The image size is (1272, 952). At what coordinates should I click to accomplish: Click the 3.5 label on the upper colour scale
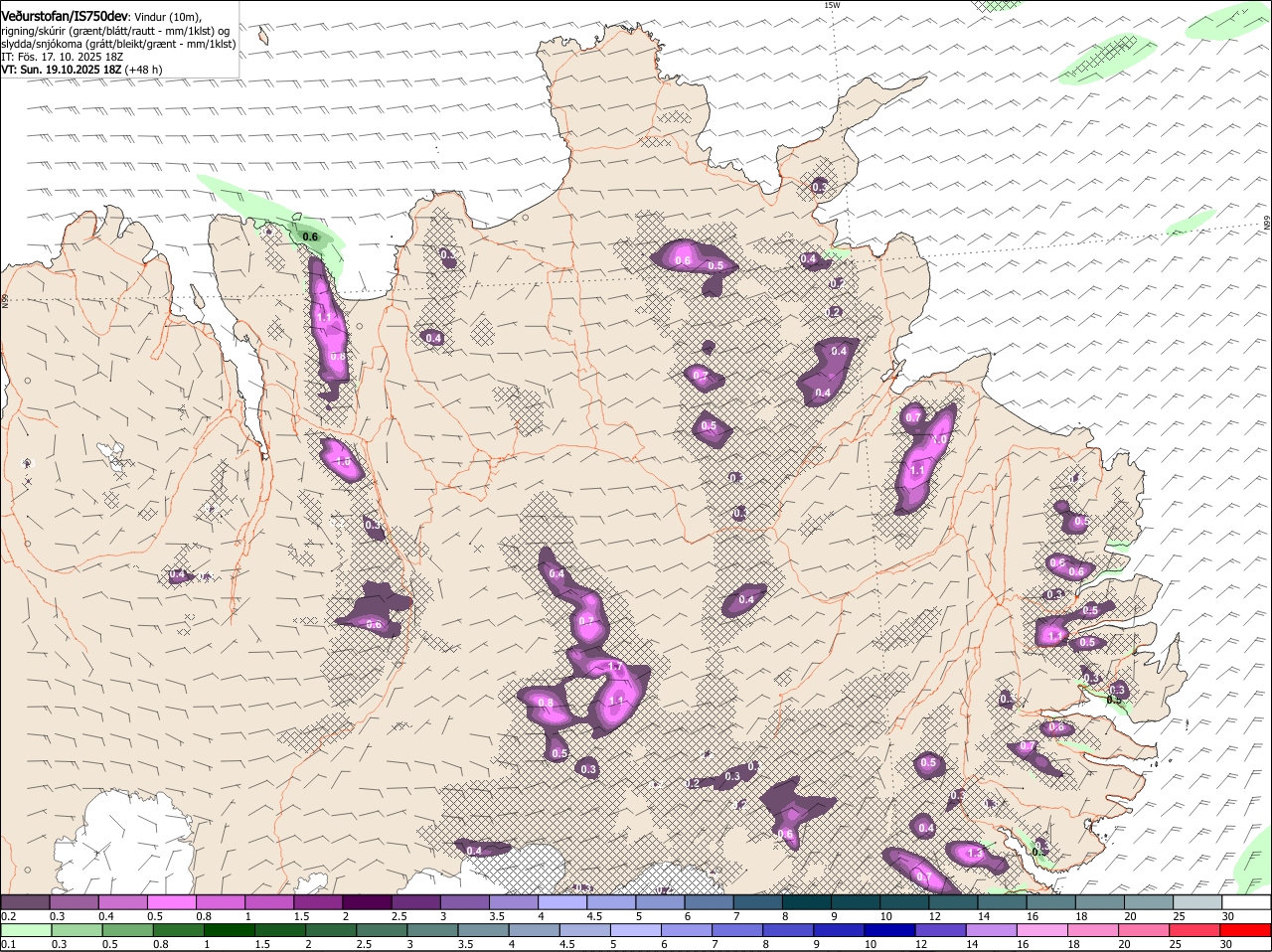pyautogui.click(x=497, y=916)
